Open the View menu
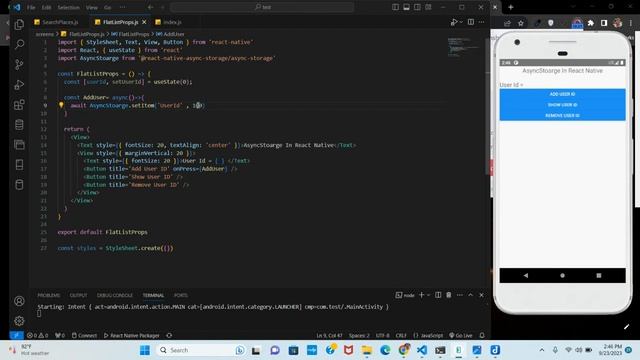640x360 pixels. point(92,7)
